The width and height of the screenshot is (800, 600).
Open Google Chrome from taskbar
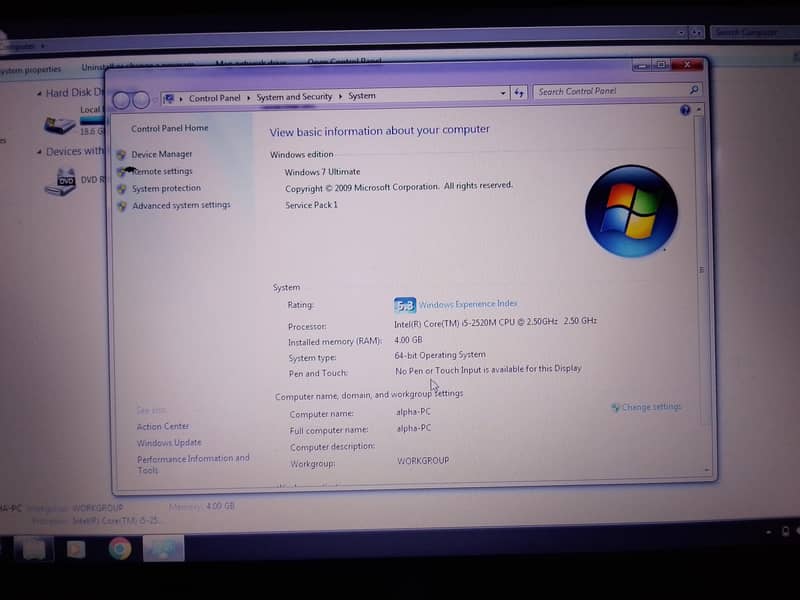120,548
